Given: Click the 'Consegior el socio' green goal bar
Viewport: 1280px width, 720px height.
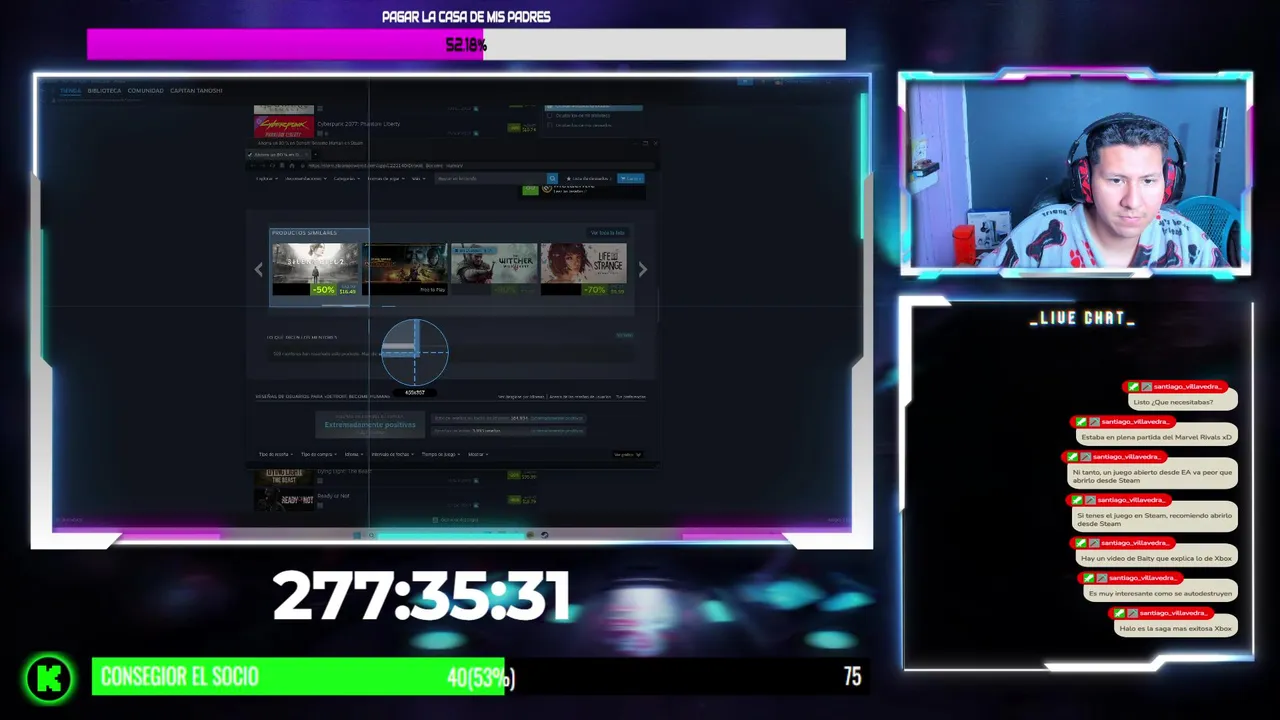Looking at the screenshot, I should tap(298, 677).
